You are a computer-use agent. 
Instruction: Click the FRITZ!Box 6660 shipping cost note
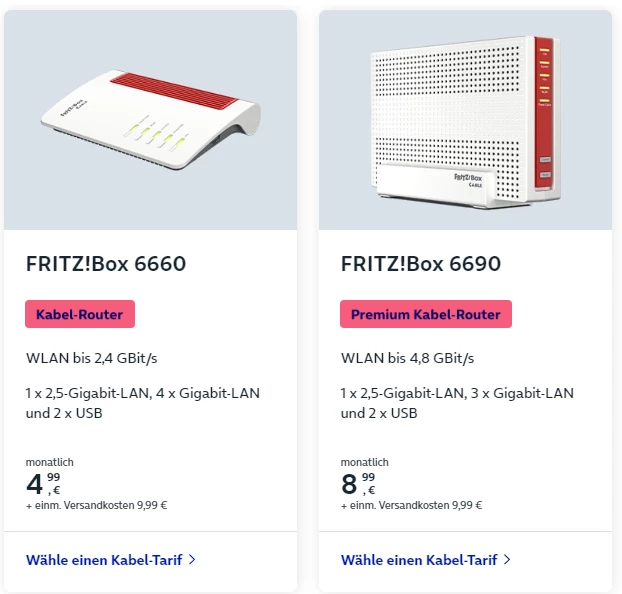coord(97,505)
